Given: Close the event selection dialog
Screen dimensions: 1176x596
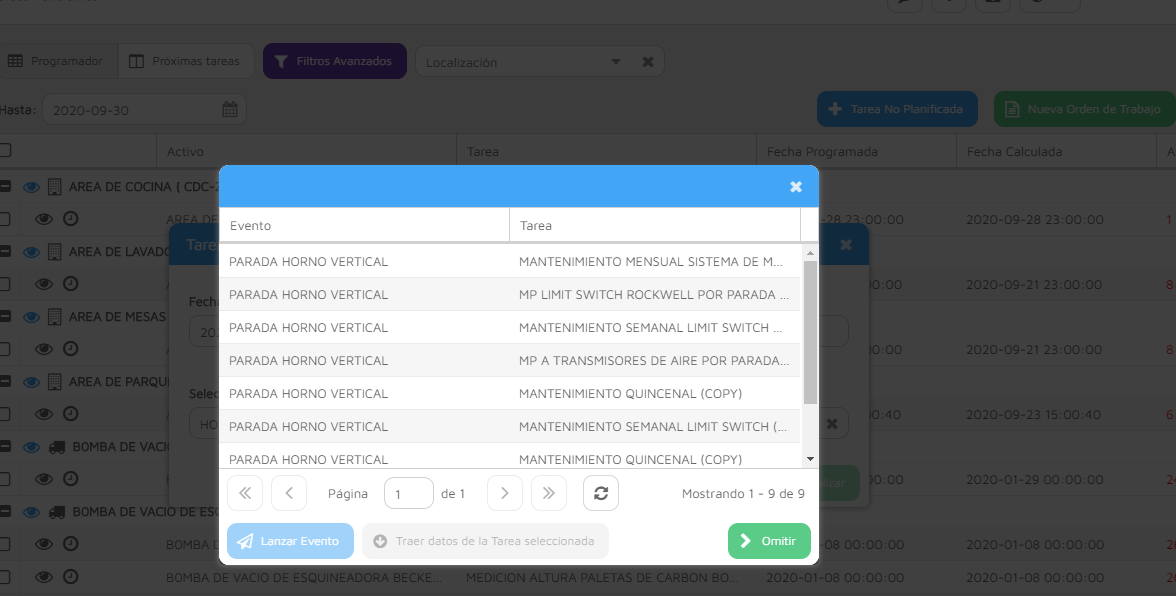Looking at the screenshot, I should click(796, 187).
